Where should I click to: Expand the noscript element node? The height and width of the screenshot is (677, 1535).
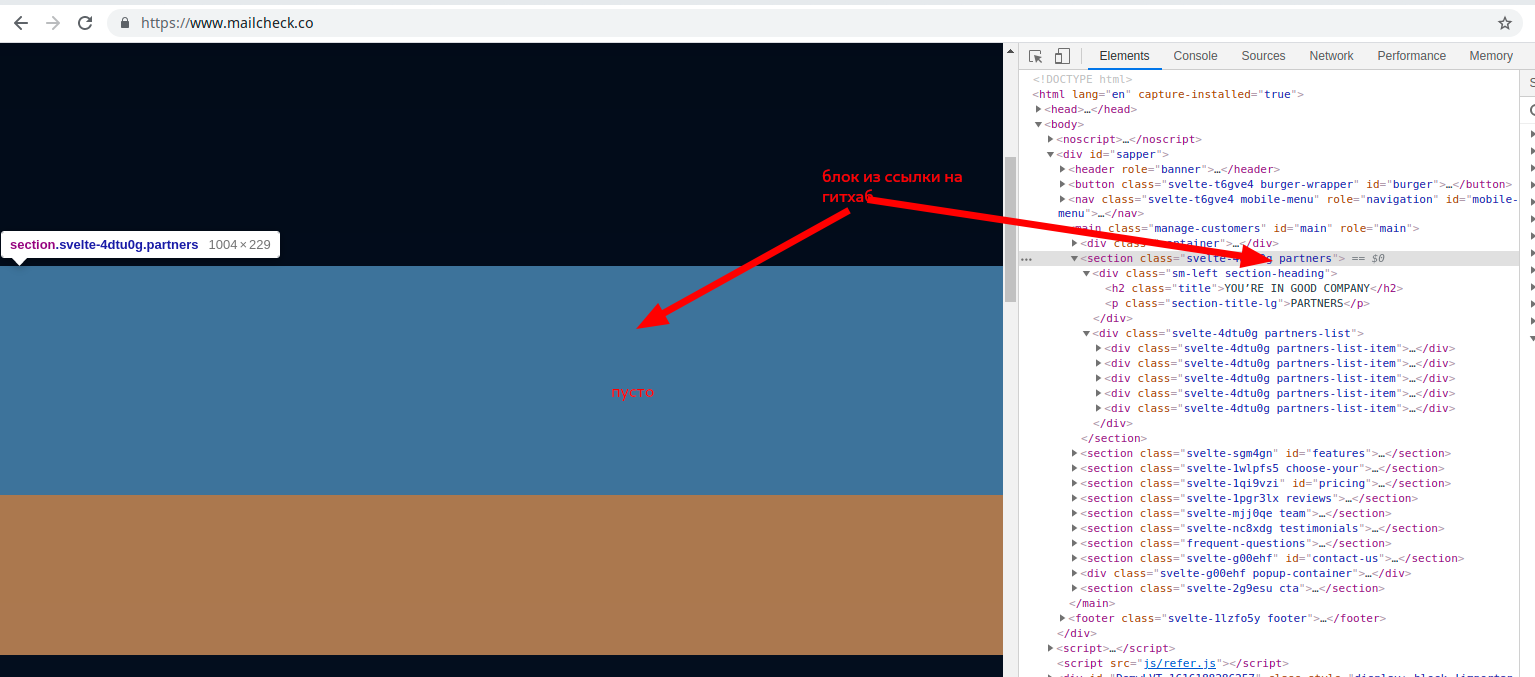(x=1050, y=139)
